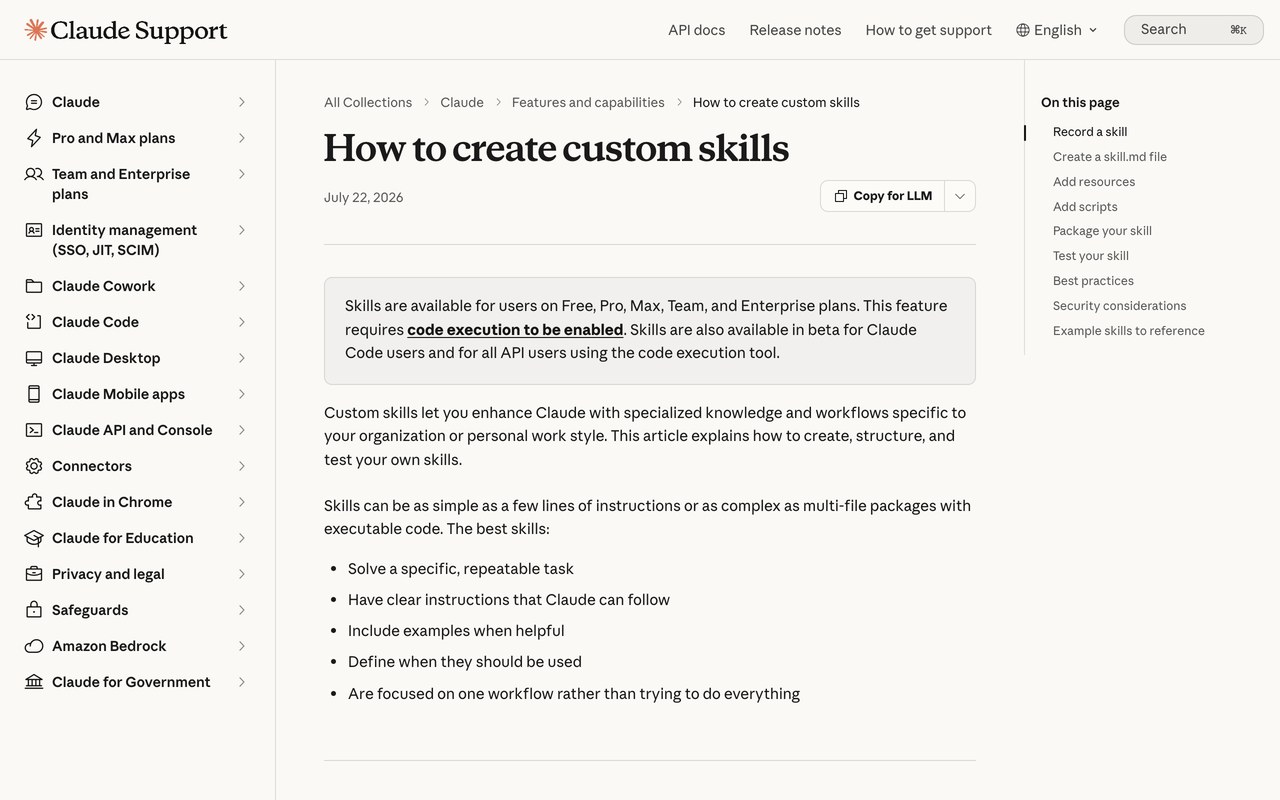Click the monitor icon for Claude Desktop
Screen dimensions: 1280x800
tap(34, 358)
